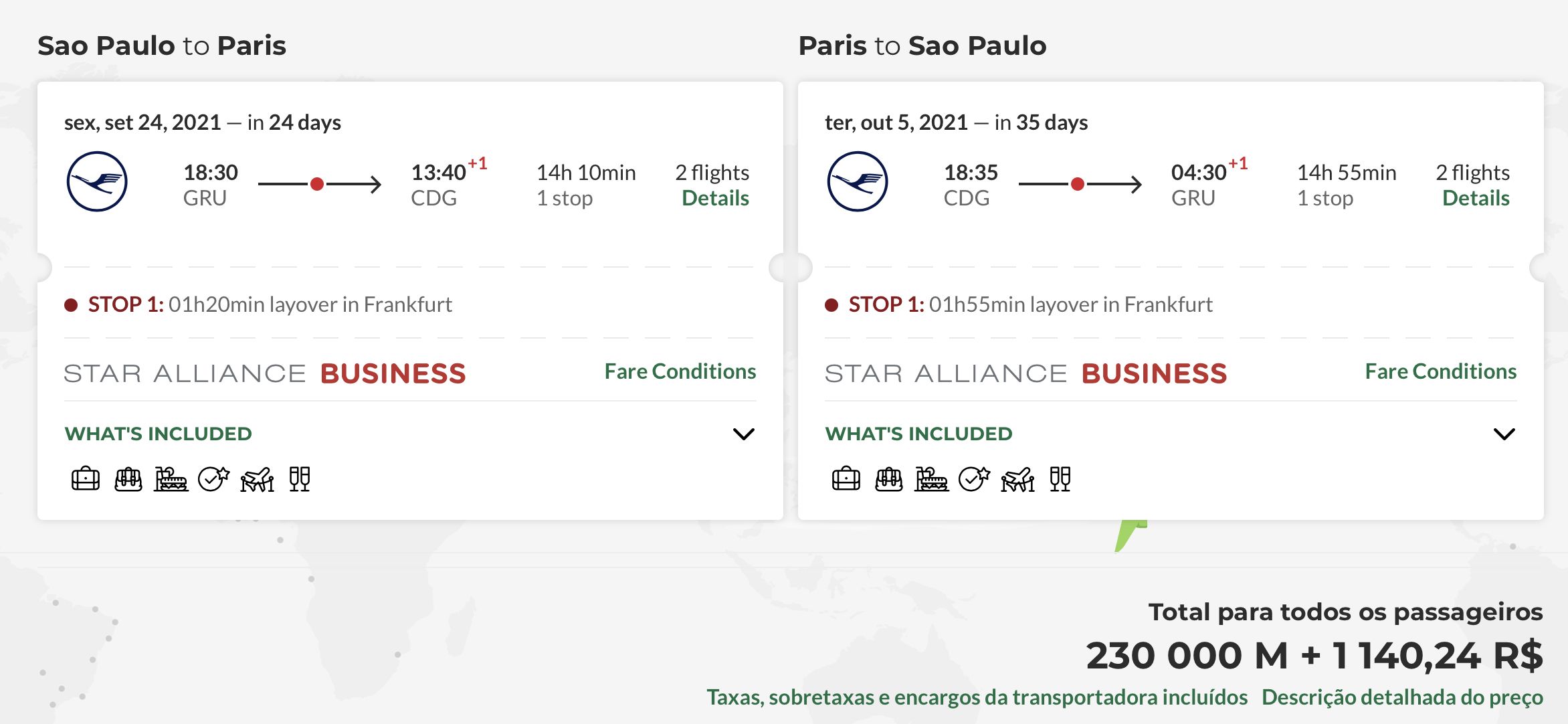Click the checked luggage icon on the Sao Paulo to Paris card
1568x724 pixels.
[x=128, y=479]
